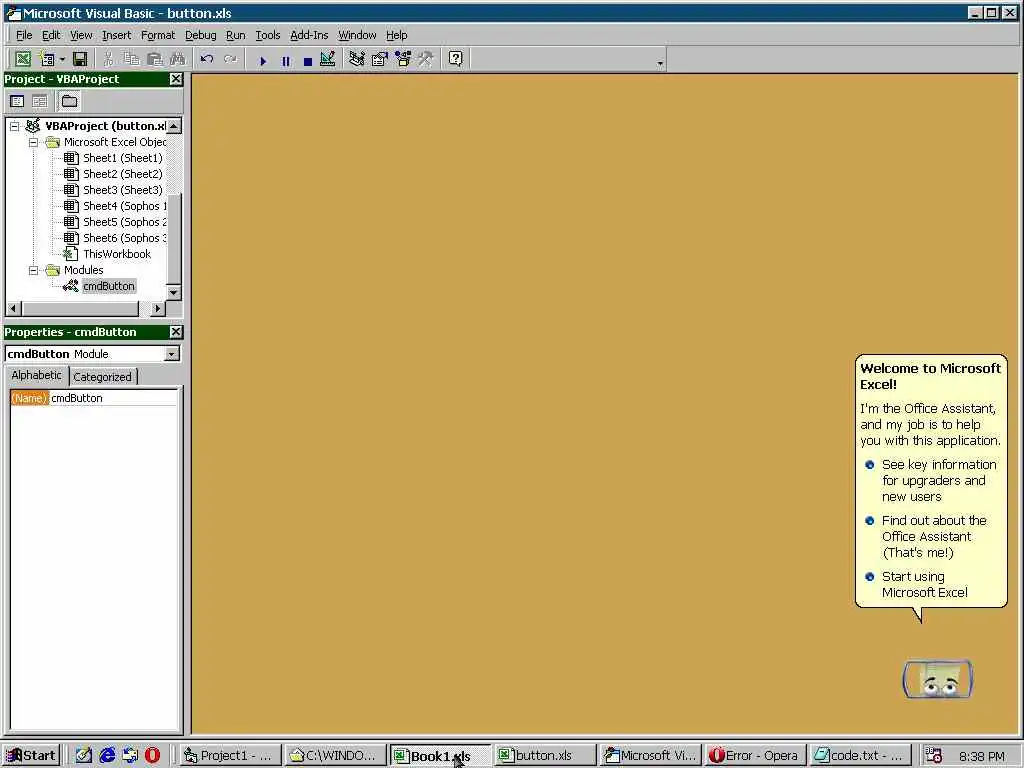Open toolbar options arrow at toolbar end
Viewport: 1024px width, 768px height.
tap(660, 63)
